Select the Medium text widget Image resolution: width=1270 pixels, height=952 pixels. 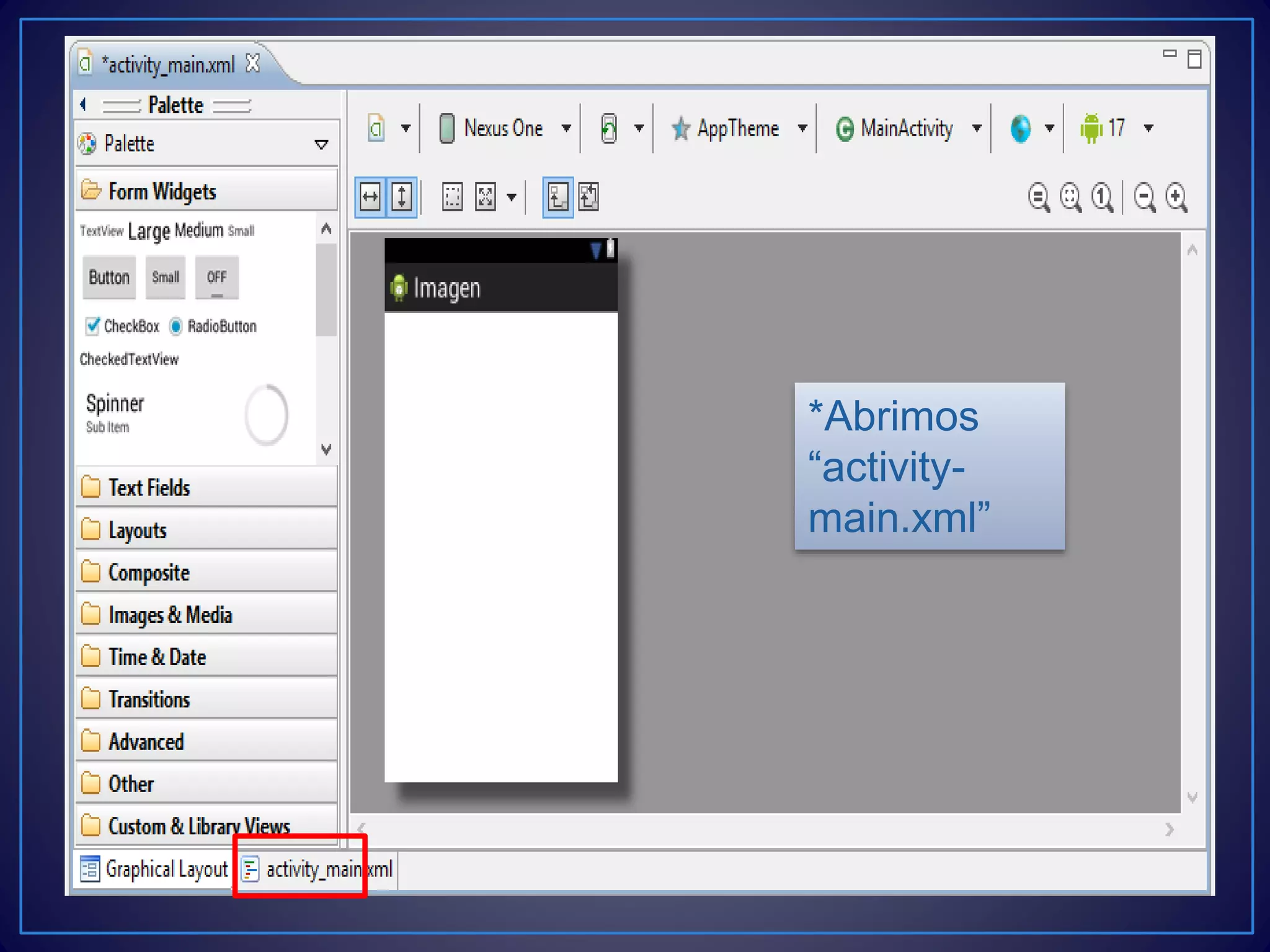click(198, 231)
